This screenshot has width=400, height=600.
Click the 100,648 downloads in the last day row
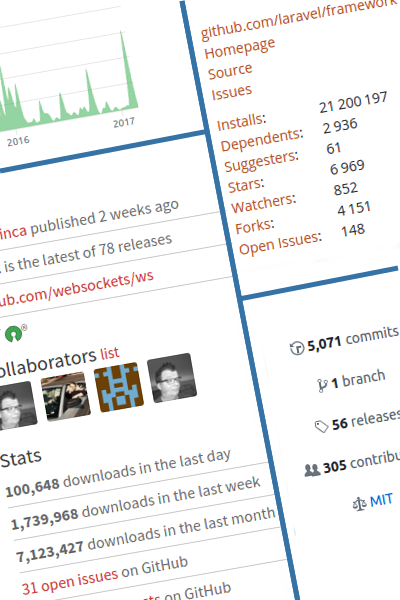(x=118, y=473)
